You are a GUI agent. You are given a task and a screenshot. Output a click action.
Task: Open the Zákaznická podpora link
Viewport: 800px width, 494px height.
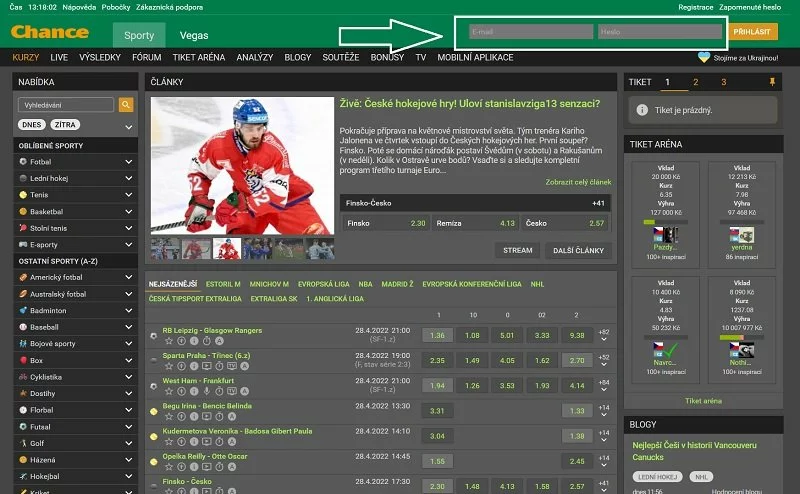pos(169,7)
